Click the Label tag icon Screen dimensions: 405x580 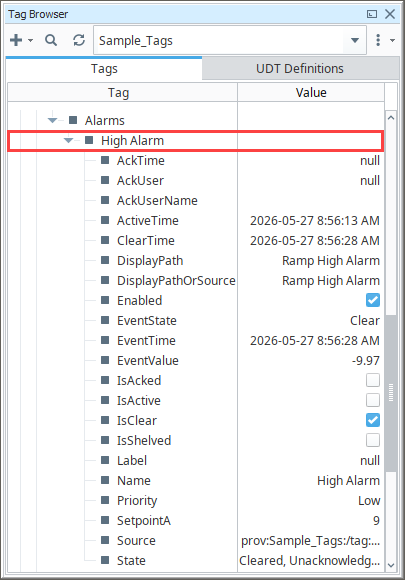click(105, 460)
